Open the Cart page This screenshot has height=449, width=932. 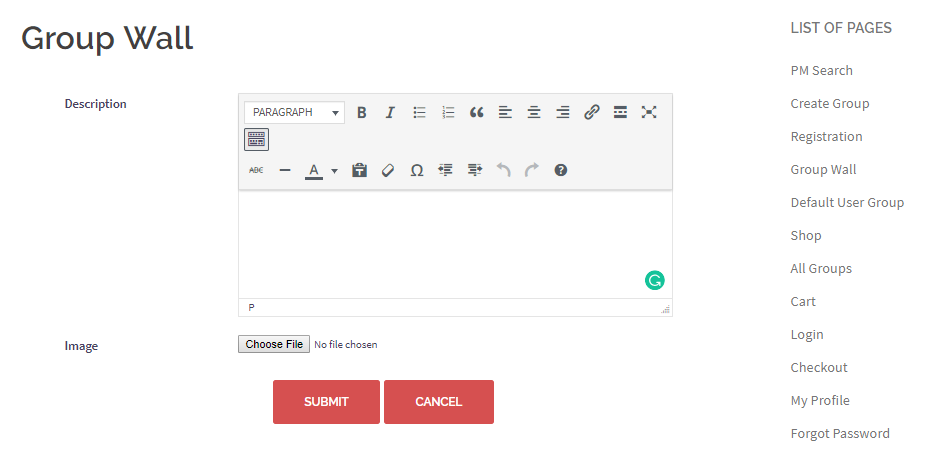point(803,302)
